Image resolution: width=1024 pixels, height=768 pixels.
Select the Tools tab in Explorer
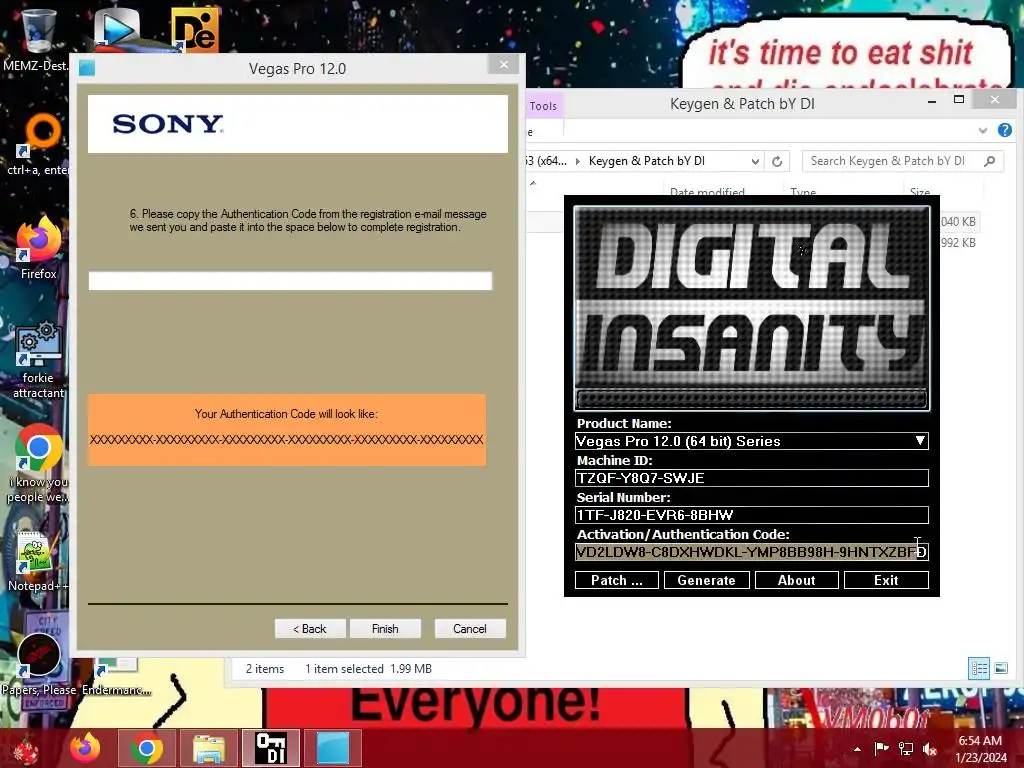point(543,106)
